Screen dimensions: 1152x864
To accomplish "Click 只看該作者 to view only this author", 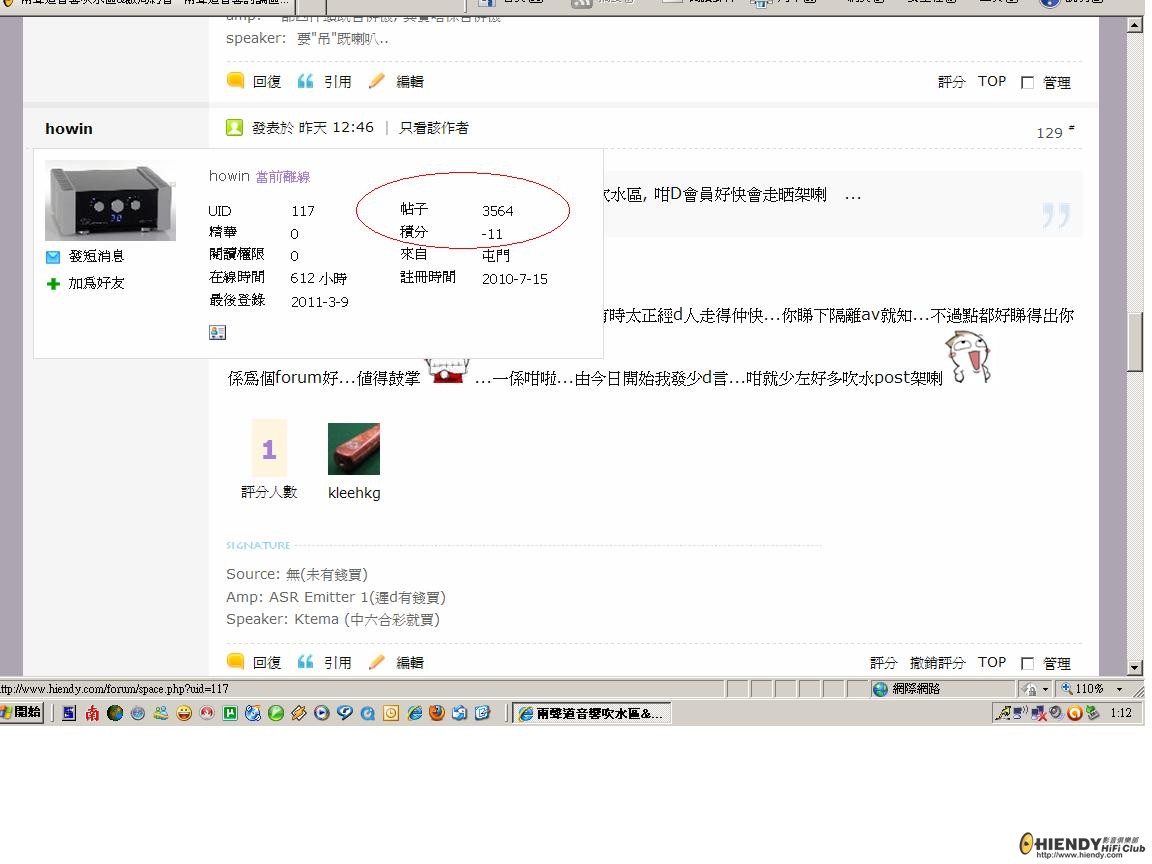I will (x=433, y=128).
